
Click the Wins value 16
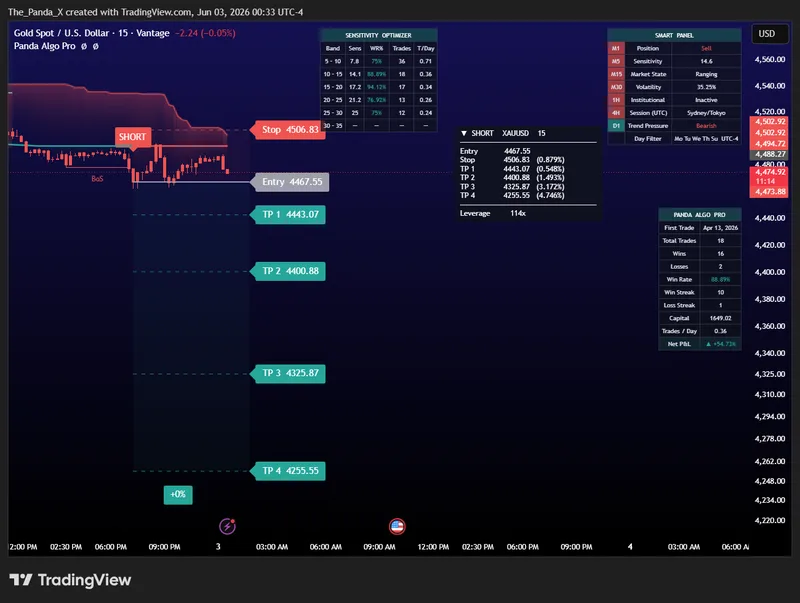(720, 254)
